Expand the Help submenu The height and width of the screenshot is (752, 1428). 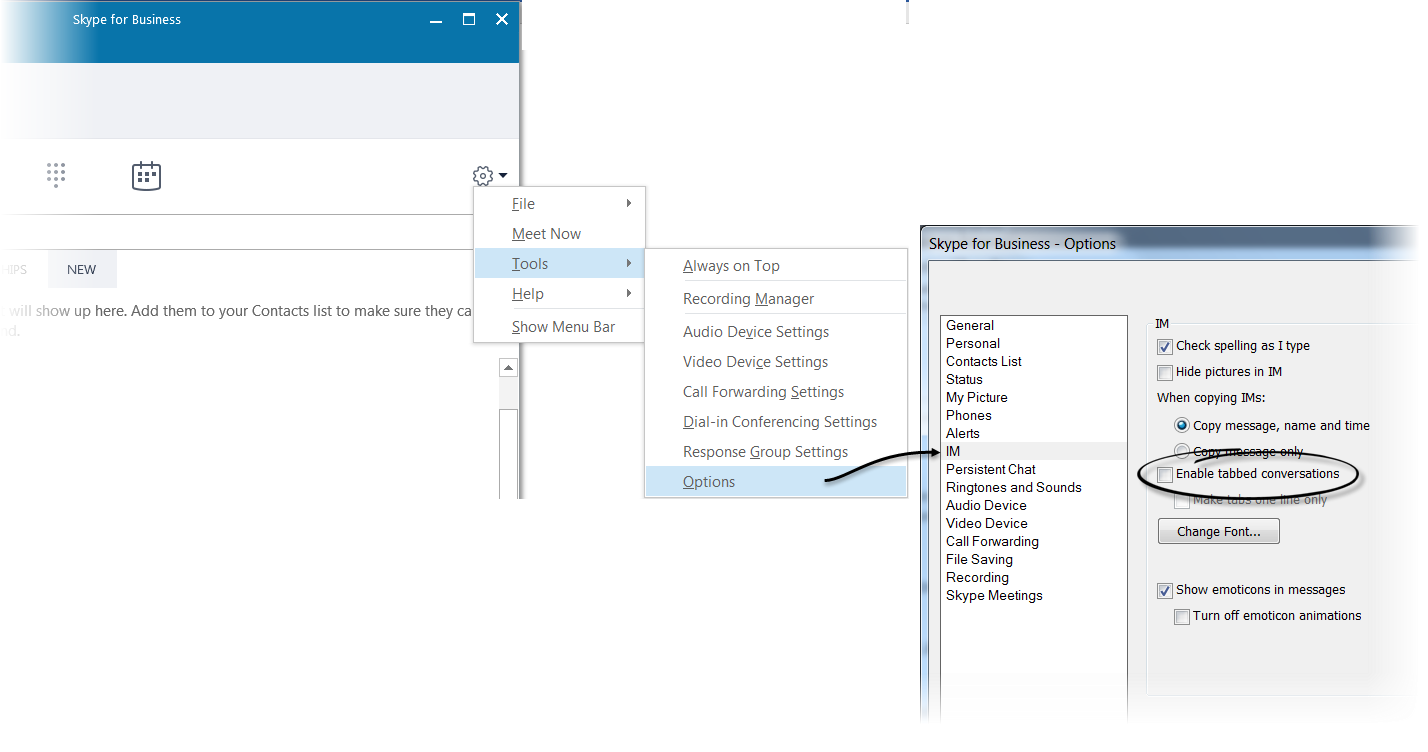pos(528,293)
